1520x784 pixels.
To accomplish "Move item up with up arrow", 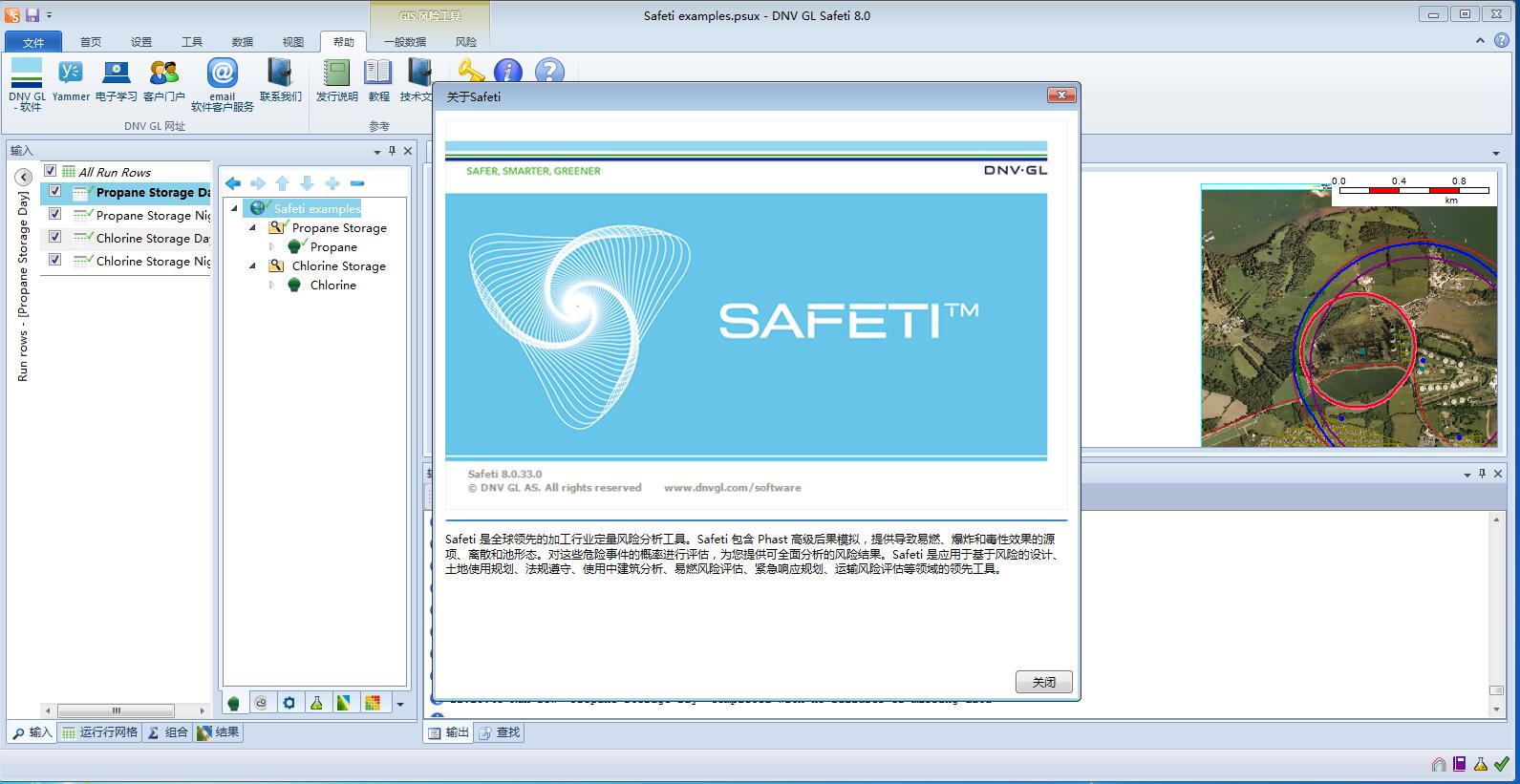I will [x=282, y=183].
